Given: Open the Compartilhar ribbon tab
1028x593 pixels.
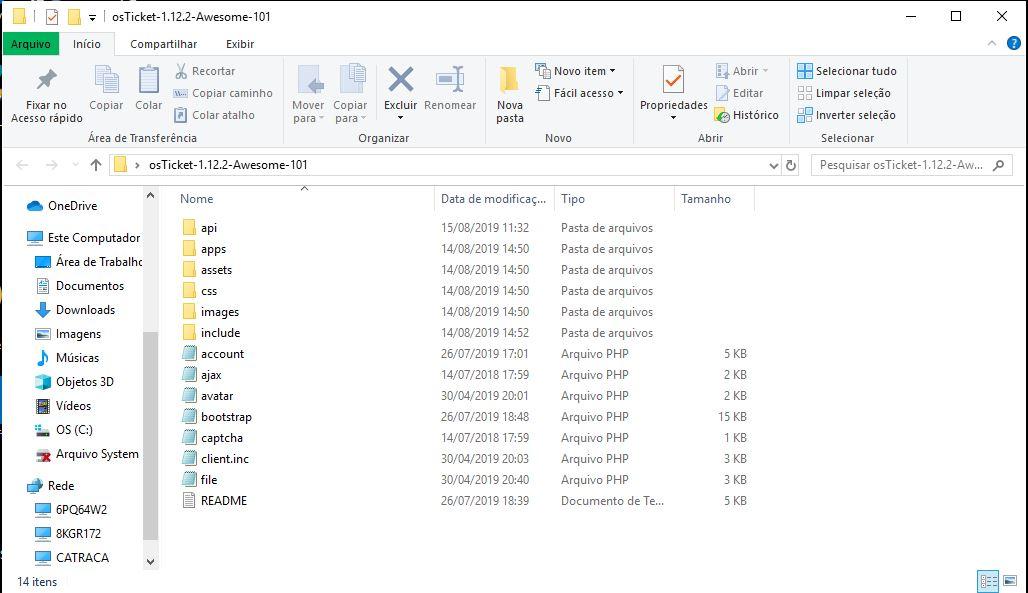Looking at the screenshot, I should point(163,44).
